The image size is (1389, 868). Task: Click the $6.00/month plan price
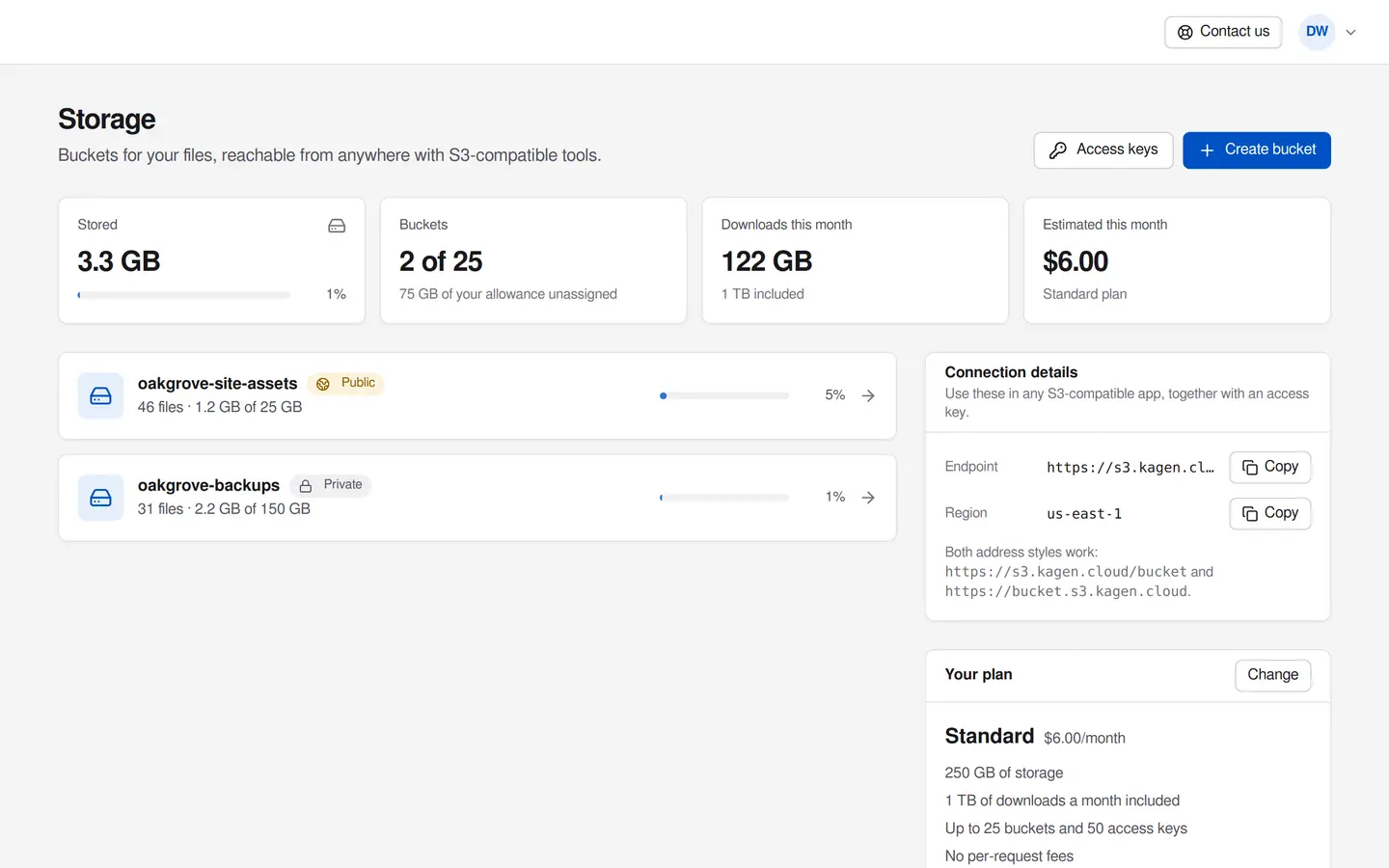click(1084, 739)
